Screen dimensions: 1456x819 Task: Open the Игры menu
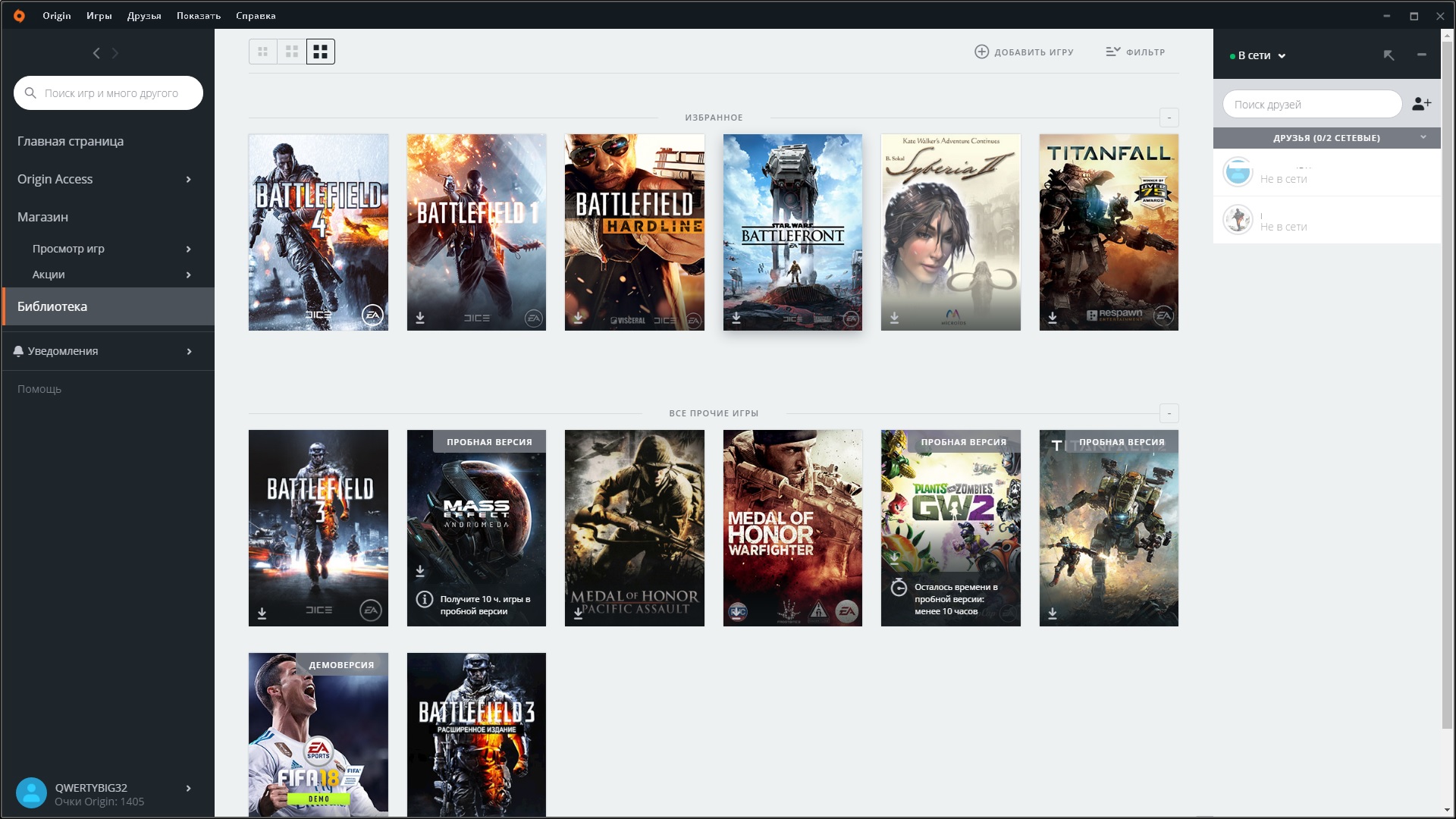tap(99, 15)
